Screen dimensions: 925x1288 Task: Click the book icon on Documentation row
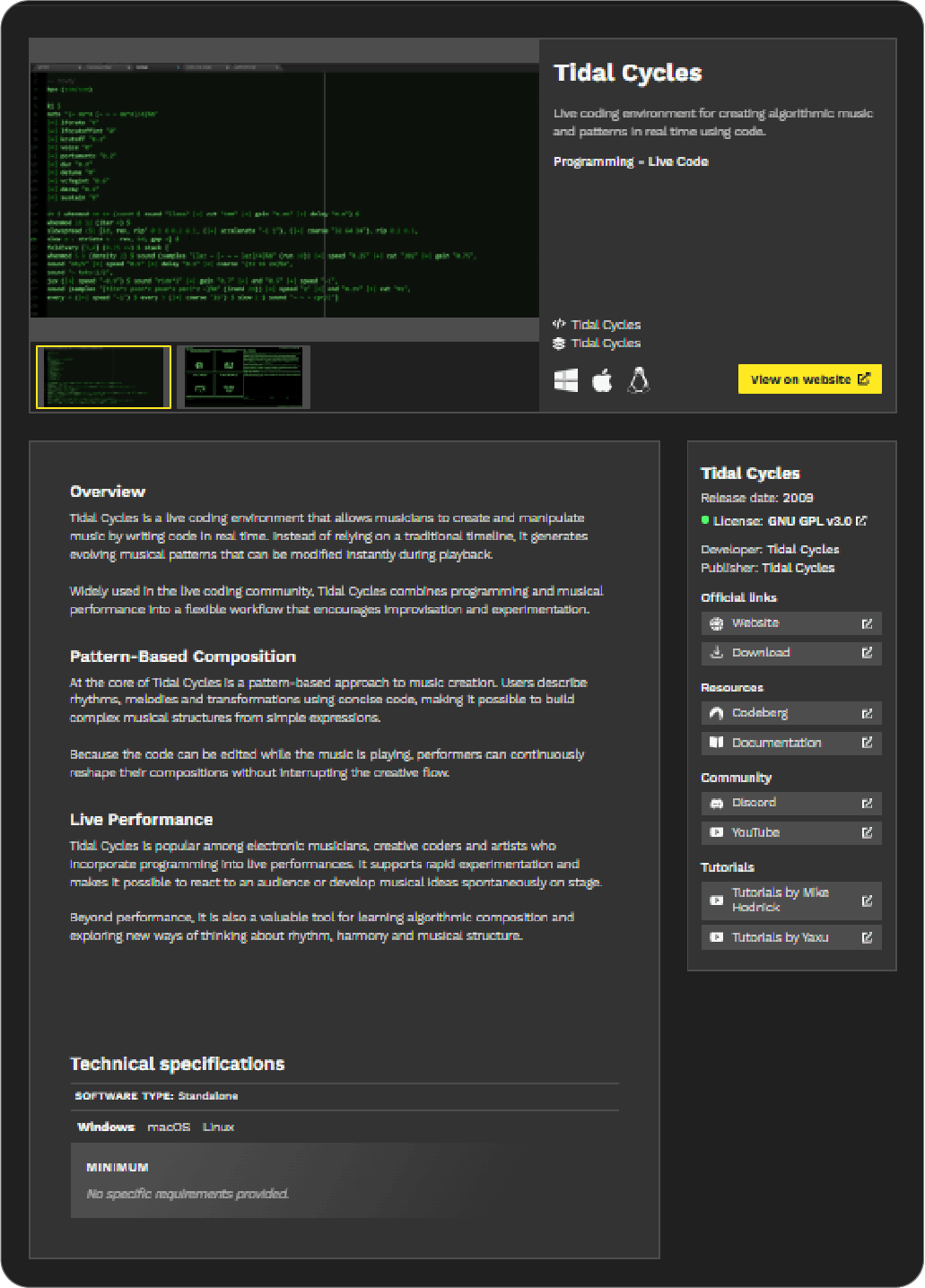point(716,743)
